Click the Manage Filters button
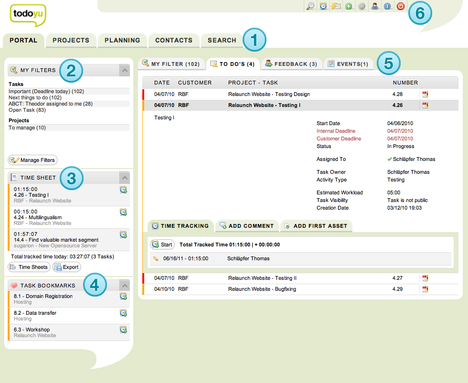The image size is (468, 383). [x=33, y=160]
